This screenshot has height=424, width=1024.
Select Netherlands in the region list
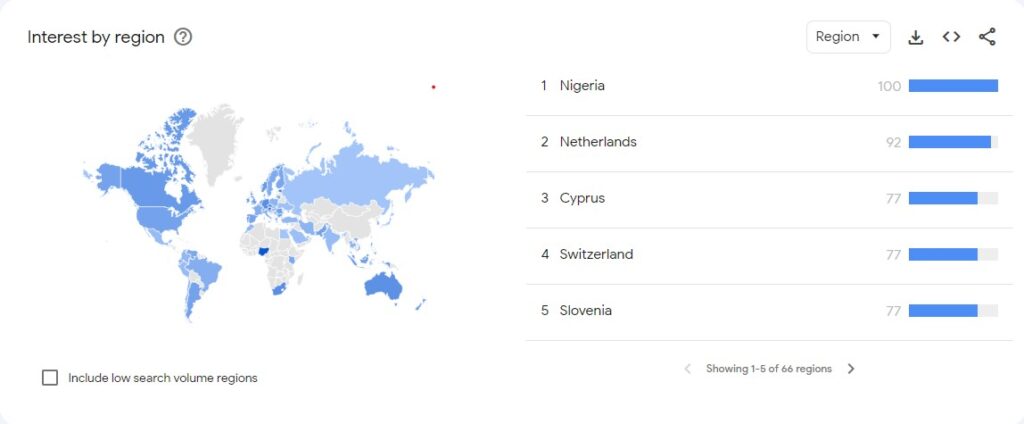[598, 142]
